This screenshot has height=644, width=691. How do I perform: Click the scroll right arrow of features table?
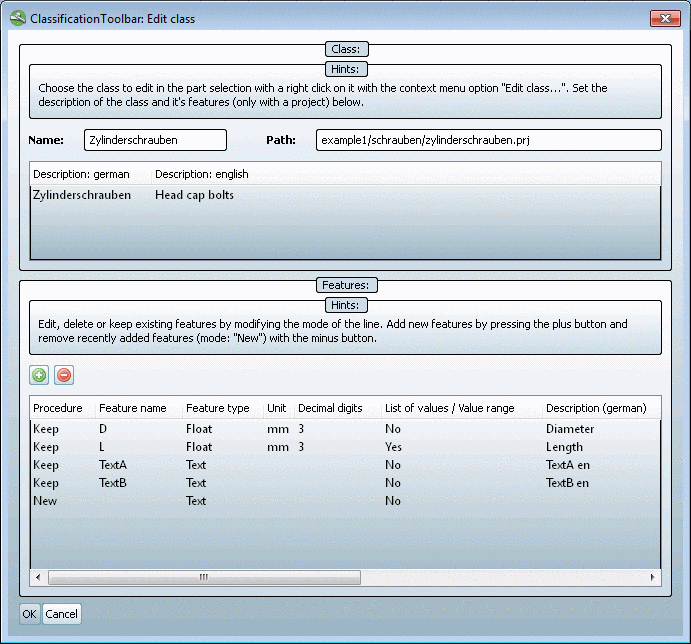(653, 577)
